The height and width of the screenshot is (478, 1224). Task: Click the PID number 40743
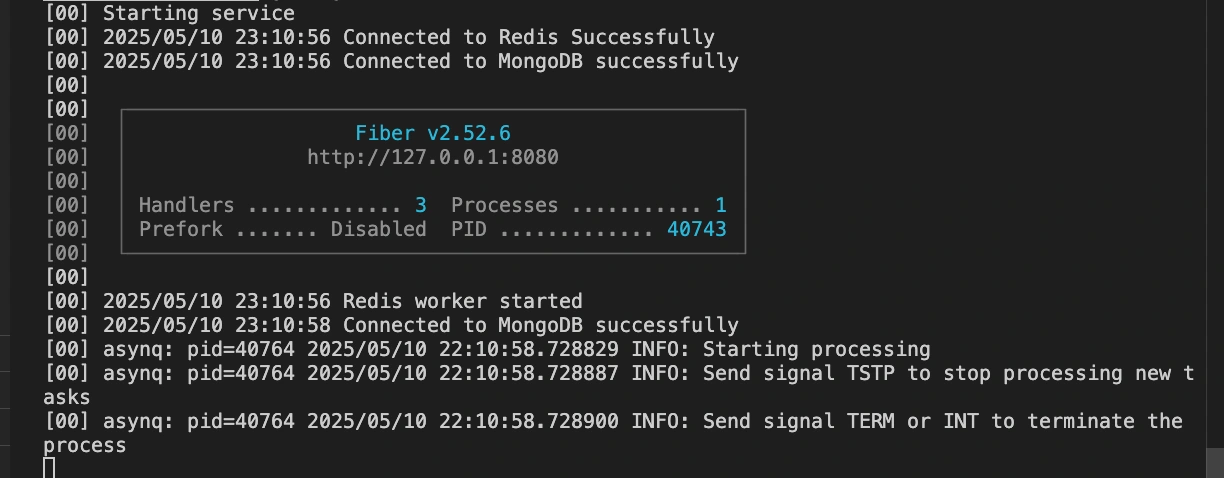coord(696,229)
